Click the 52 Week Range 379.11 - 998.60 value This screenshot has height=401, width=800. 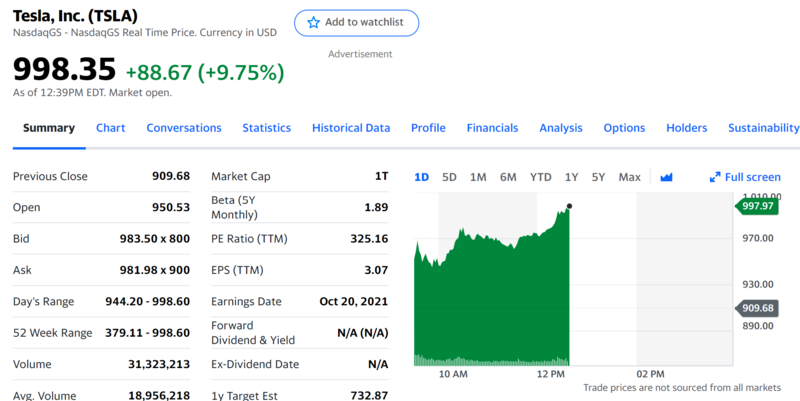147,333
